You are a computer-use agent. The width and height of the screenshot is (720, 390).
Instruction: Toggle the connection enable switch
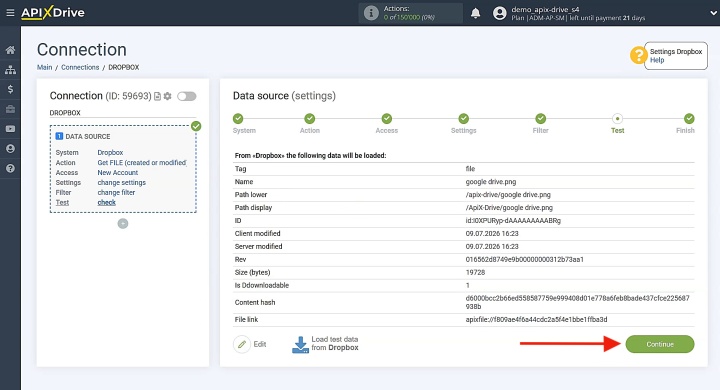187,96
